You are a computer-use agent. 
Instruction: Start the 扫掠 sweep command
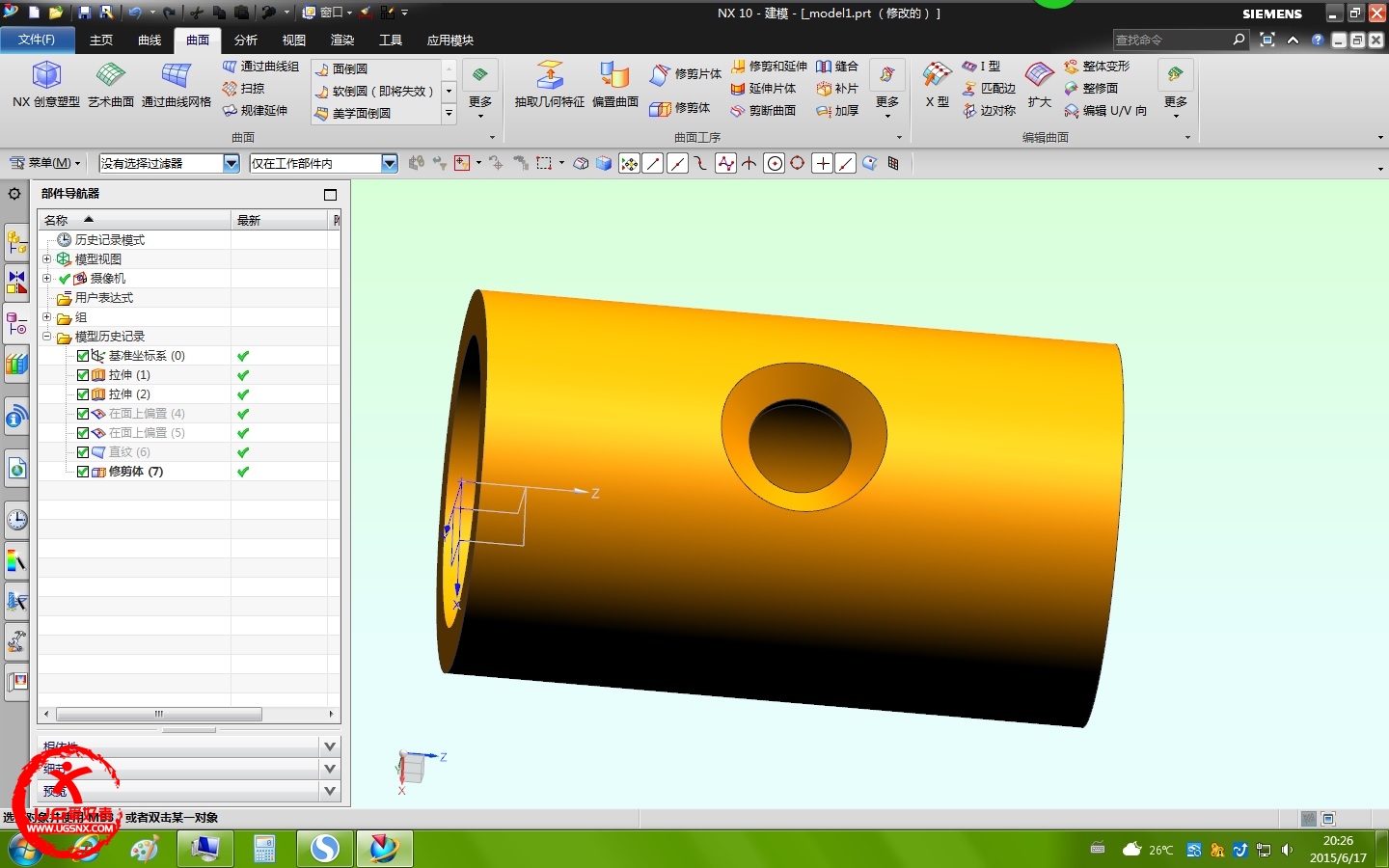point(243,89)
